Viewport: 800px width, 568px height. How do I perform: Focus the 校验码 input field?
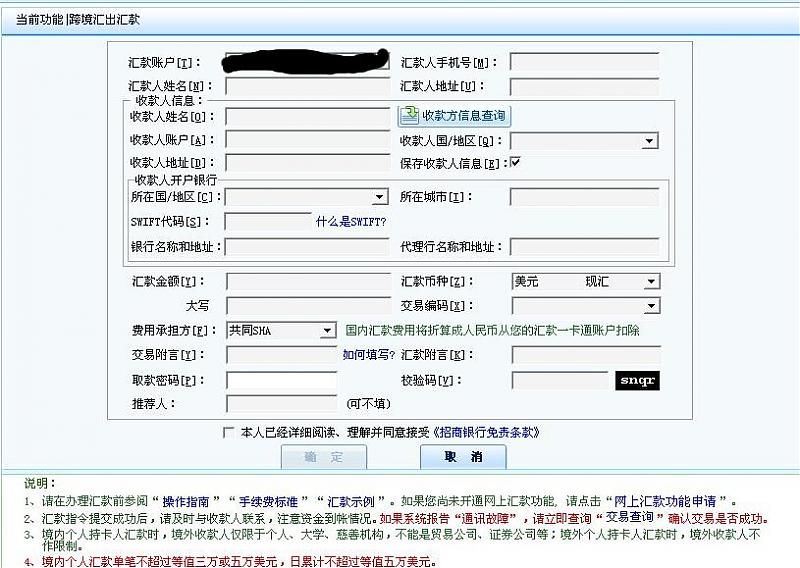(x=558, y=380)
